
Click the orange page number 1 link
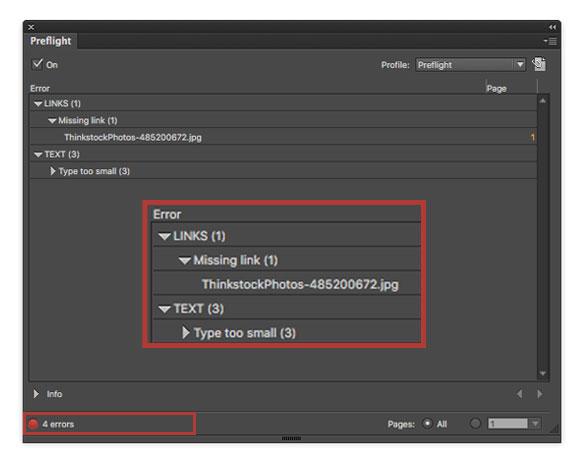point(533,138)
